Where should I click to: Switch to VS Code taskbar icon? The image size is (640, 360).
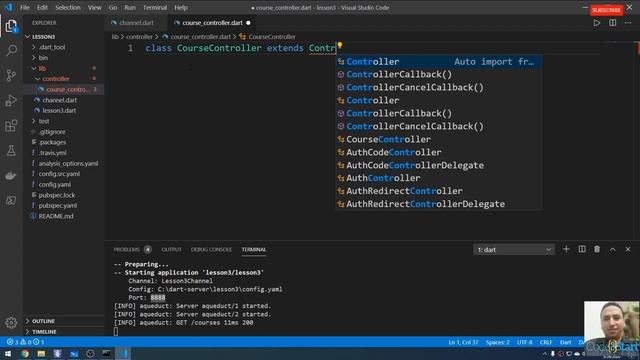123,353
